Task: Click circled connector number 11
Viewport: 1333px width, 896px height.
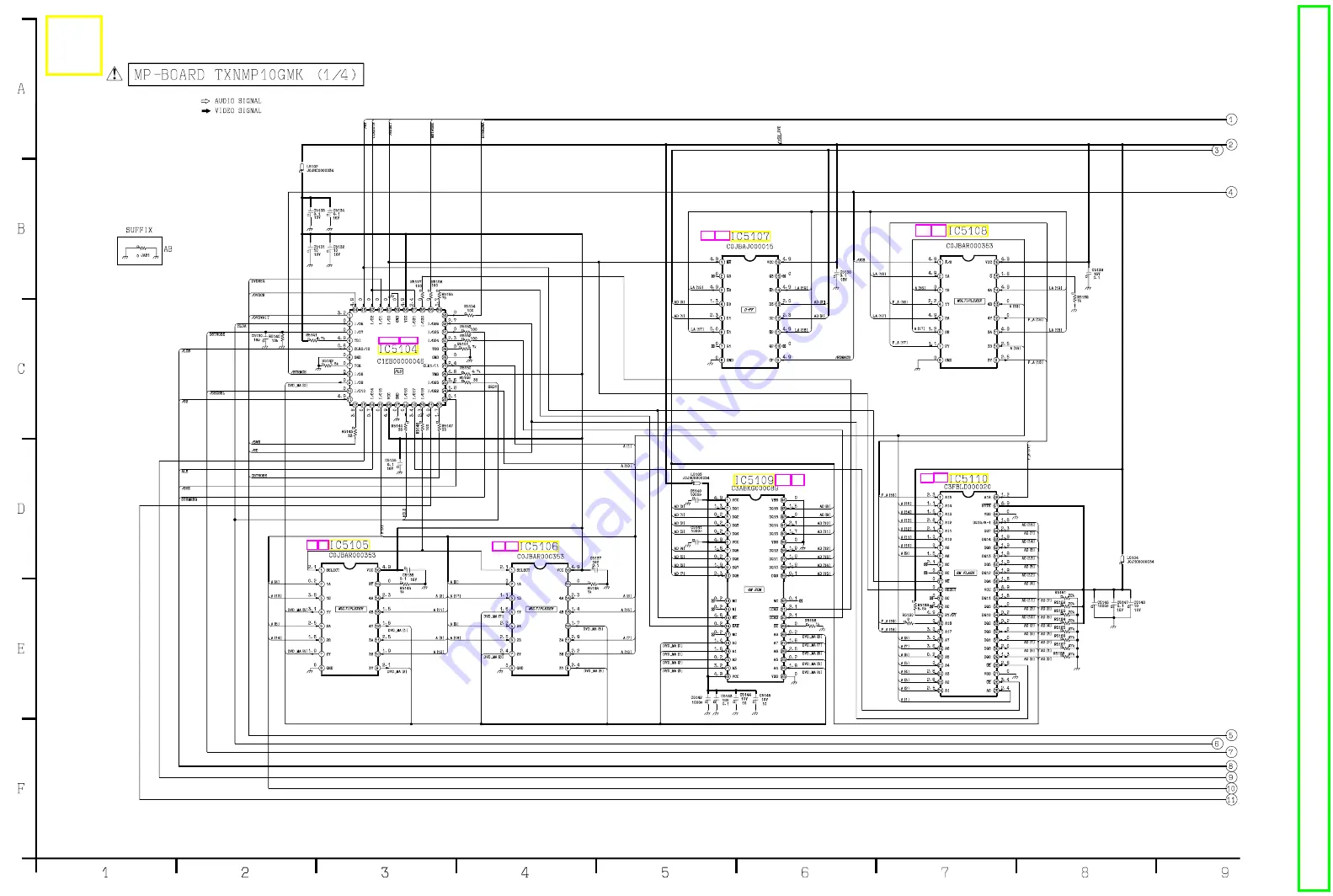Action: pos(1231,800)
